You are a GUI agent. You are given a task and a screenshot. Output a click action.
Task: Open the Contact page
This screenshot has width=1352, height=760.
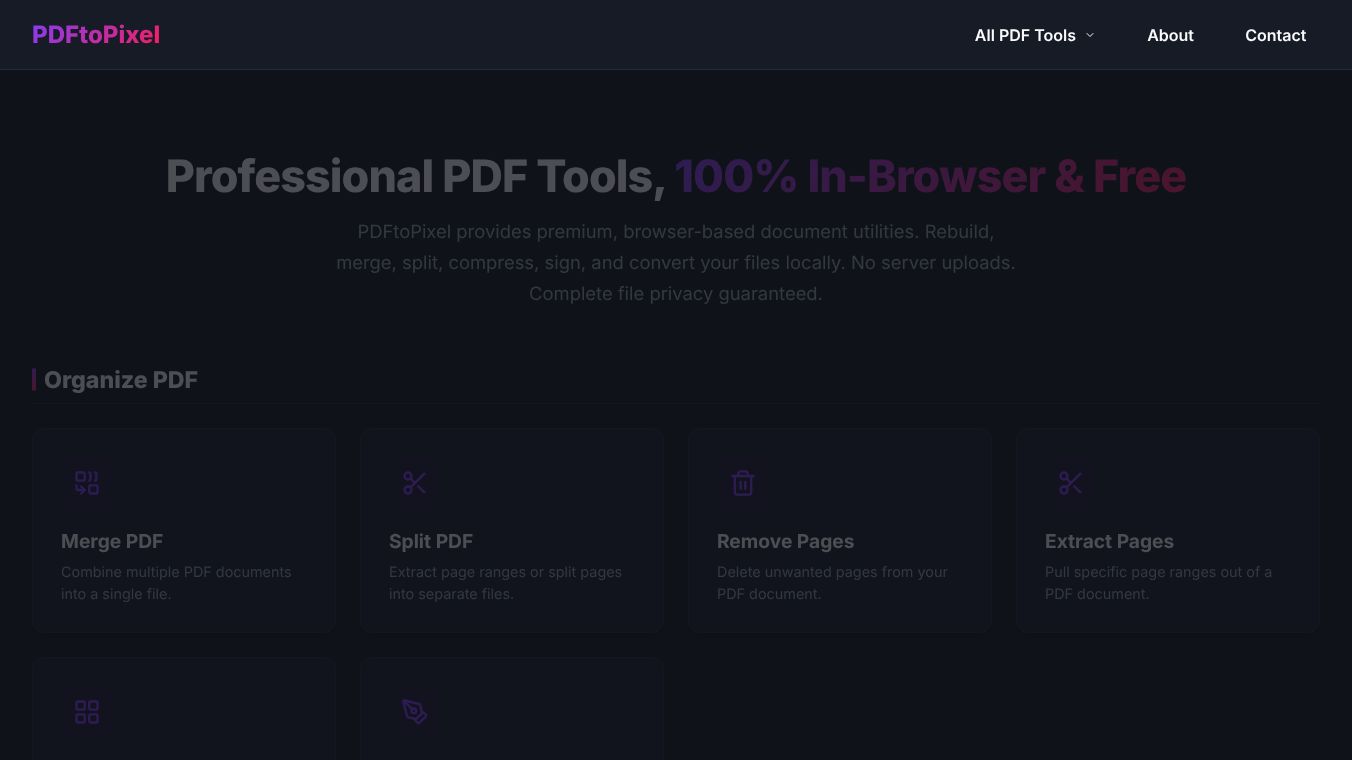click(x=1275, y=35)
